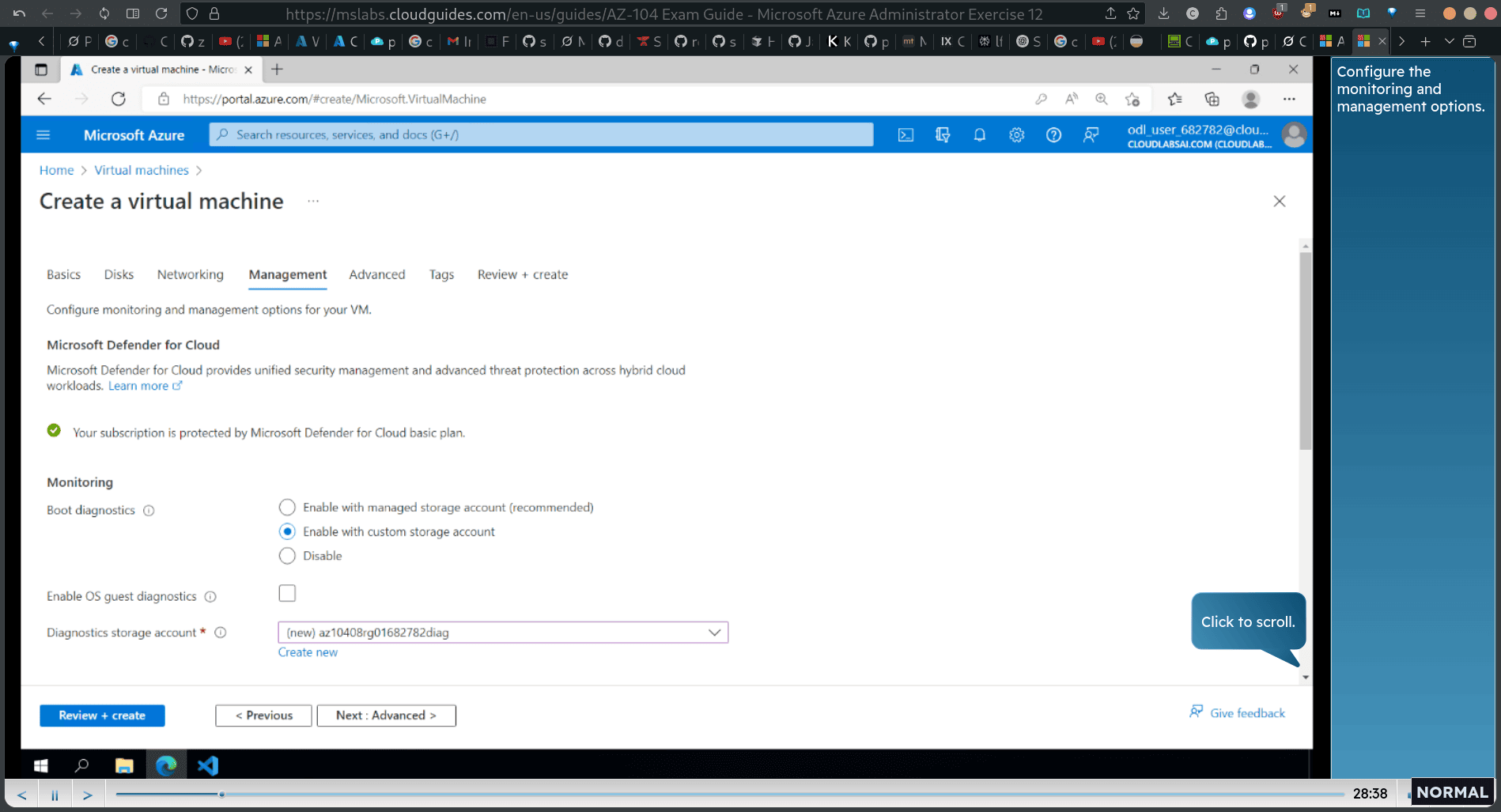The height and width of the screenshot is (812, 1501).
Task: Click the Edge back arrow
Action: click(x=44, y=99)
